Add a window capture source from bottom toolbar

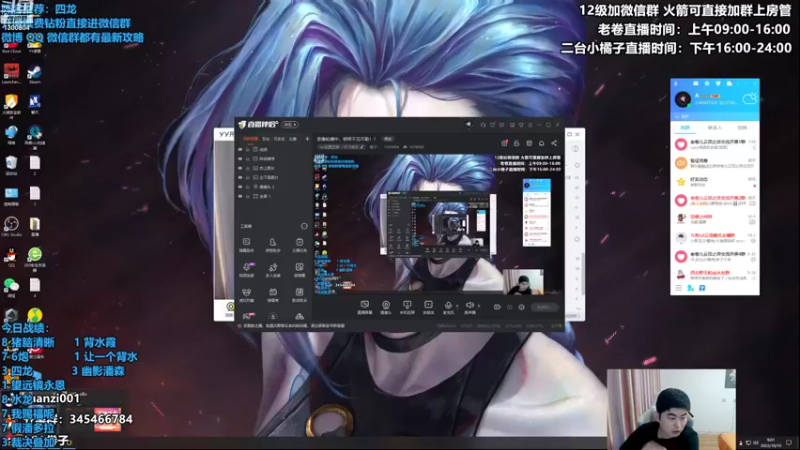pyautogui.click(x=364, y=307)
